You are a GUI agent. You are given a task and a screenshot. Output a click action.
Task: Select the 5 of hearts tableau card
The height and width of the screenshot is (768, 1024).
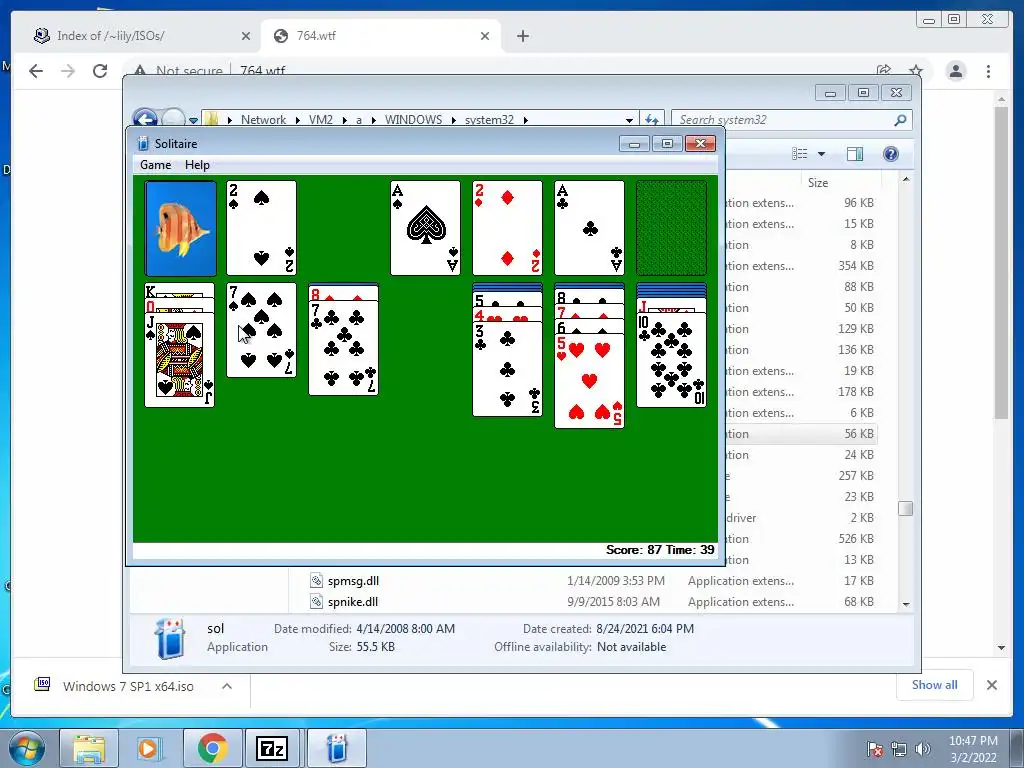coord(589,381)
